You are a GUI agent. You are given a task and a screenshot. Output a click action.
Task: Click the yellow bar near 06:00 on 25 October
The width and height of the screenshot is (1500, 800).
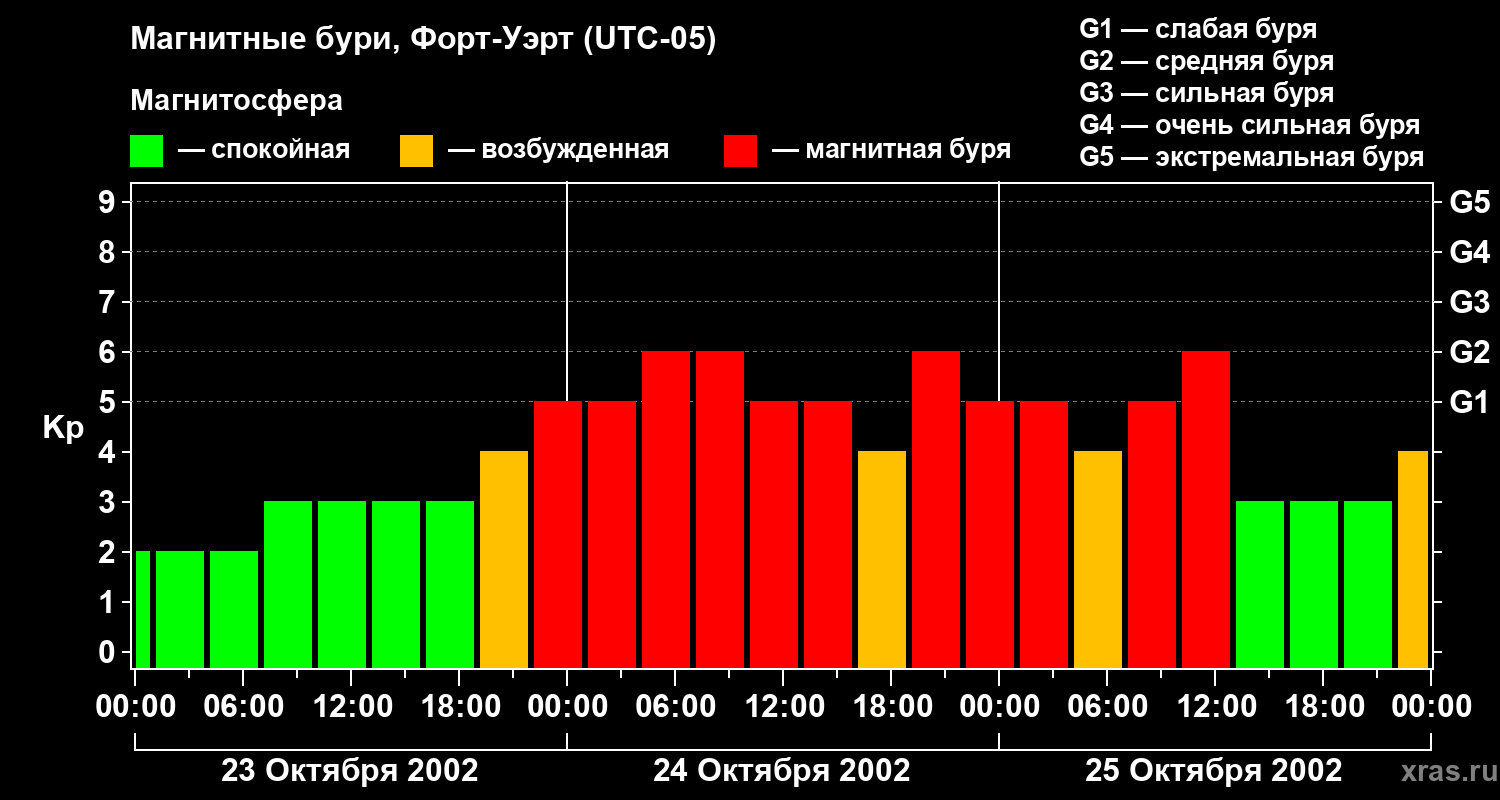click(1098, 559)
